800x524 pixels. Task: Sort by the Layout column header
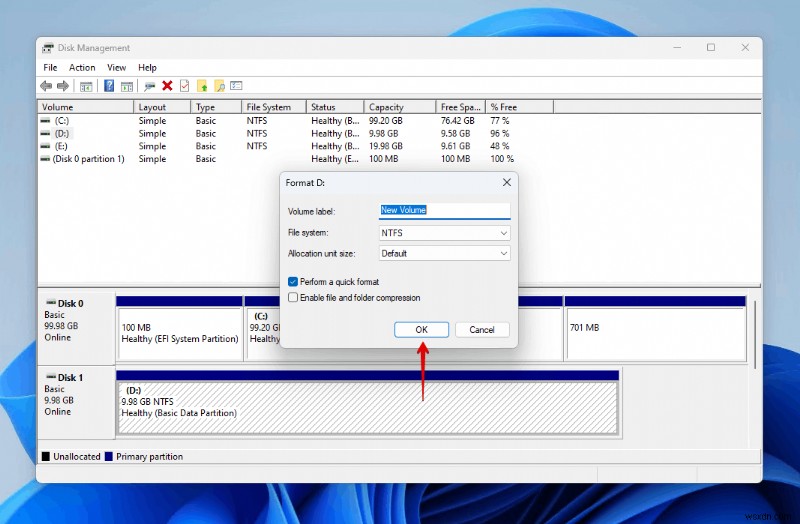tap(162, 107)
